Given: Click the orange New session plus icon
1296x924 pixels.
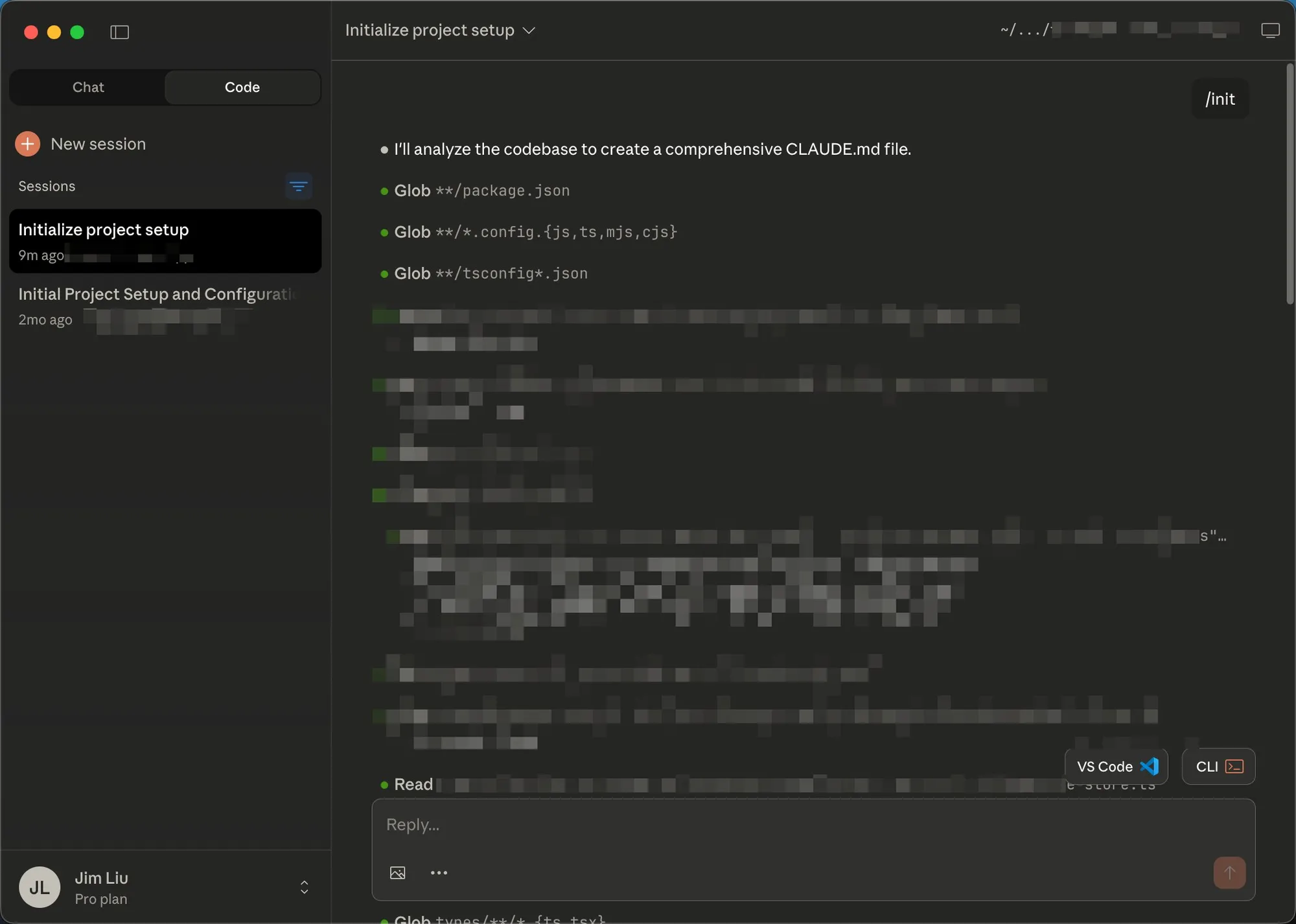Looking at the screenshot, I should click(28, 144).
